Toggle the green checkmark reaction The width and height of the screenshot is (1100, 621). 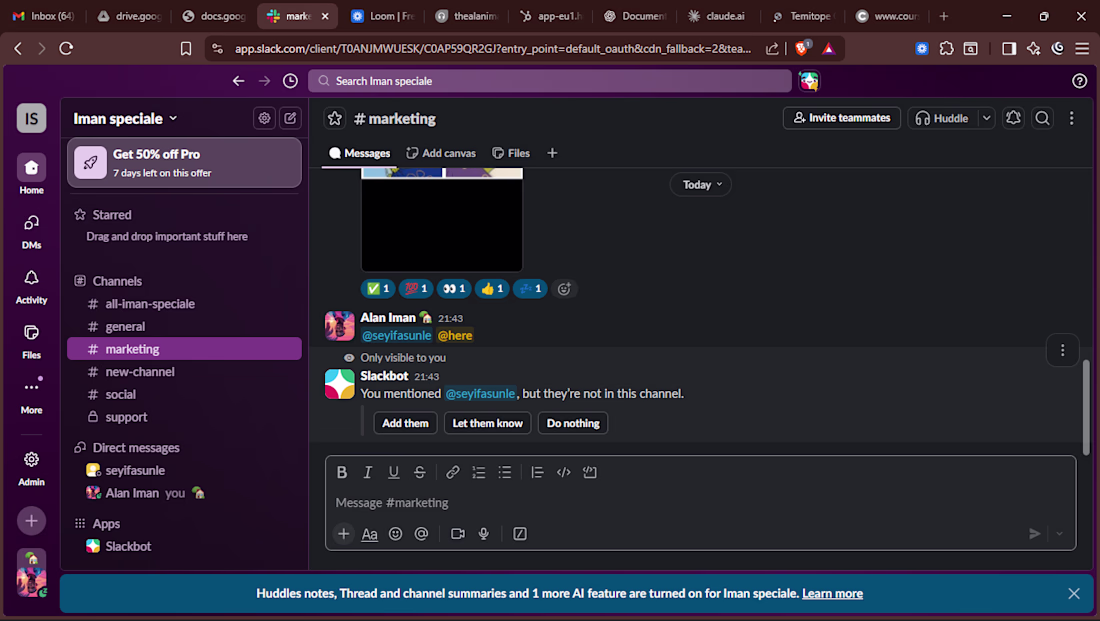pyautogui.click(x=378, y=288)
